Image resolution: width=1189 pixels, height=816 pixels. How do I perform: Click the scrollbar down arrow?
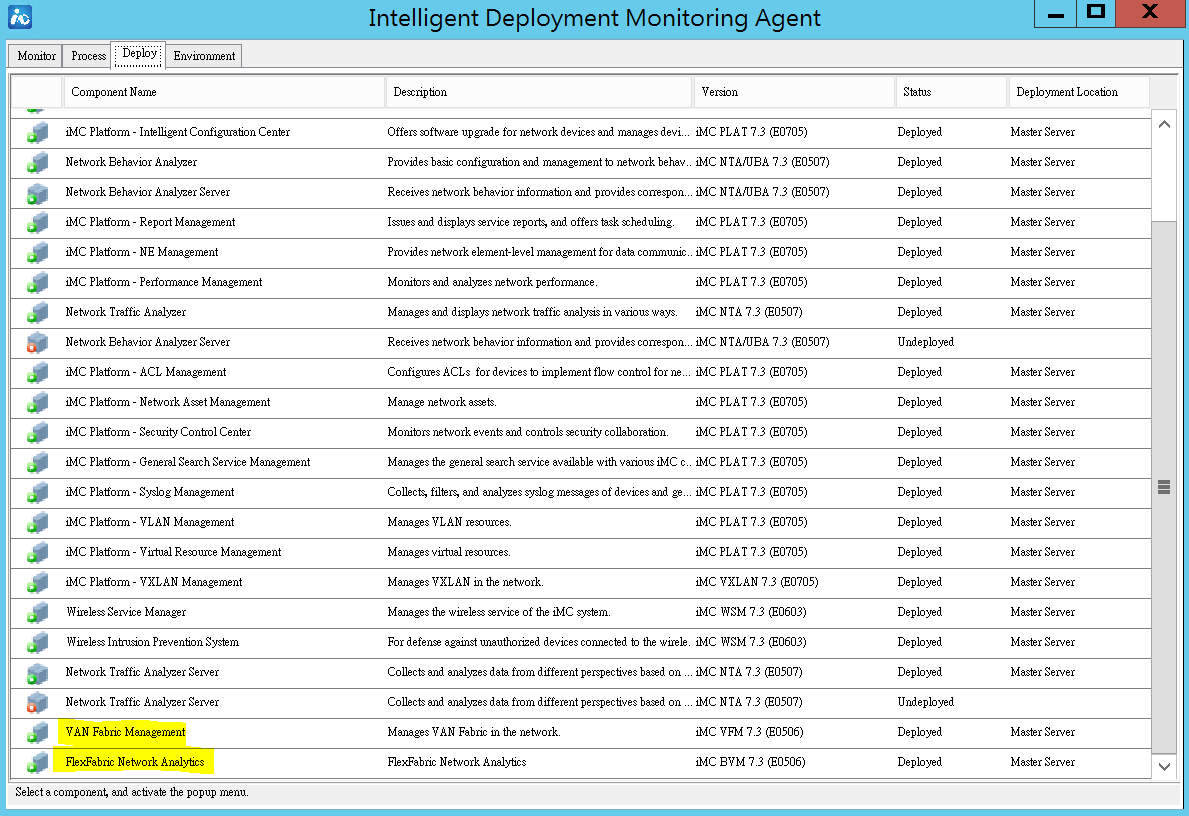pyautogui.click(x=1164, y=766)
